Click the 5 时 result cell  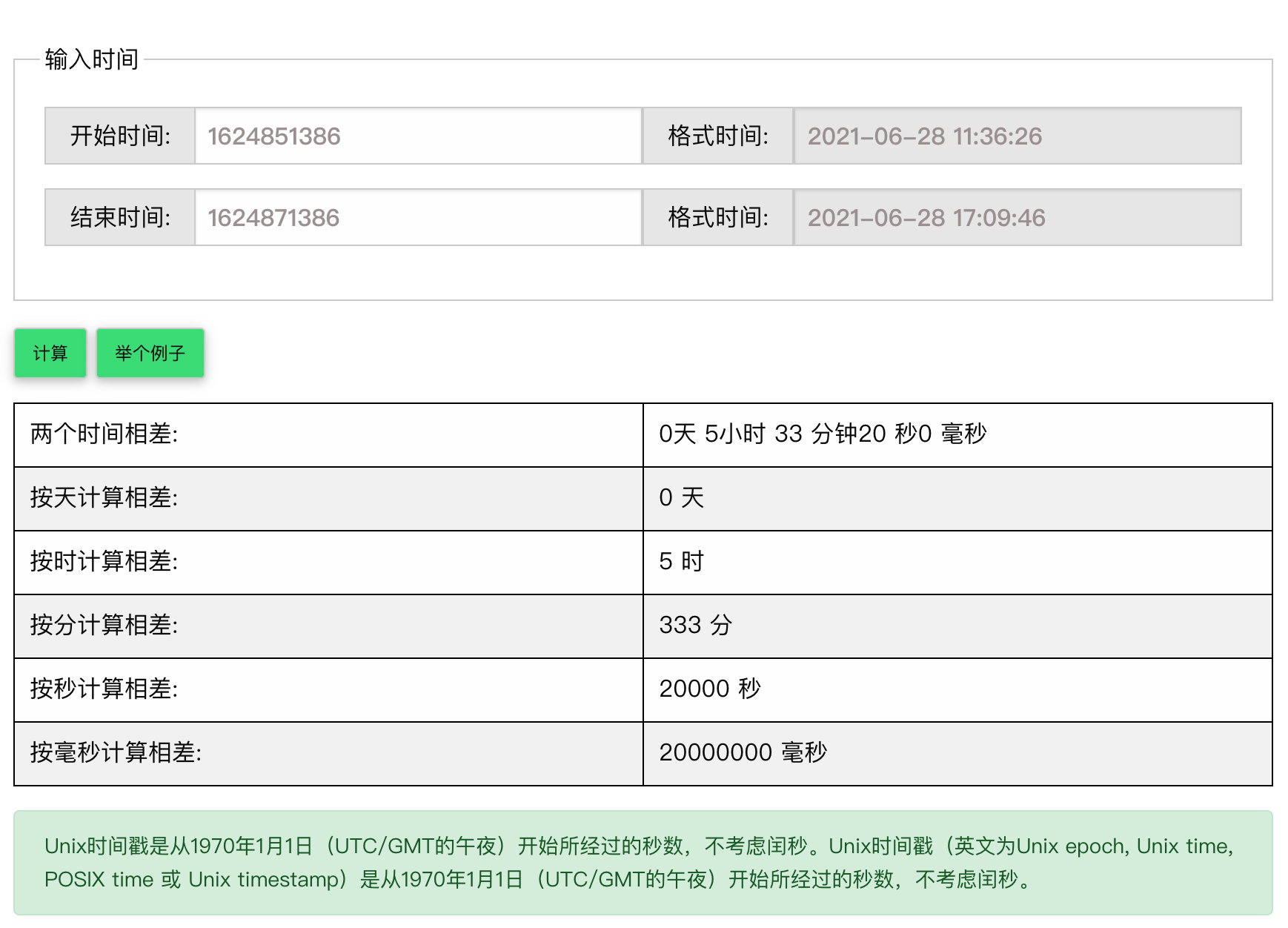point(957,563)
